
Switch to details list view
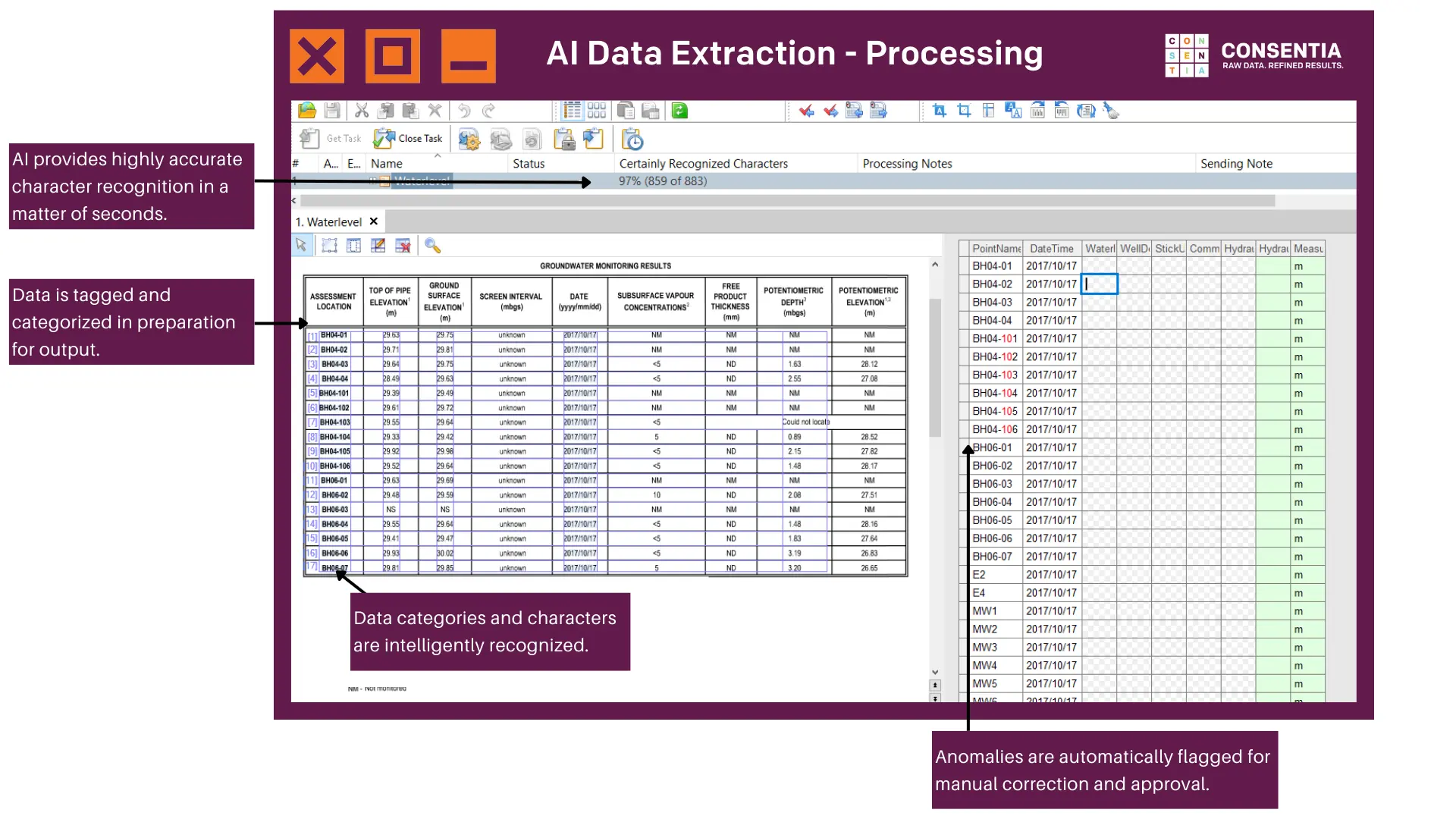point(572,111)
